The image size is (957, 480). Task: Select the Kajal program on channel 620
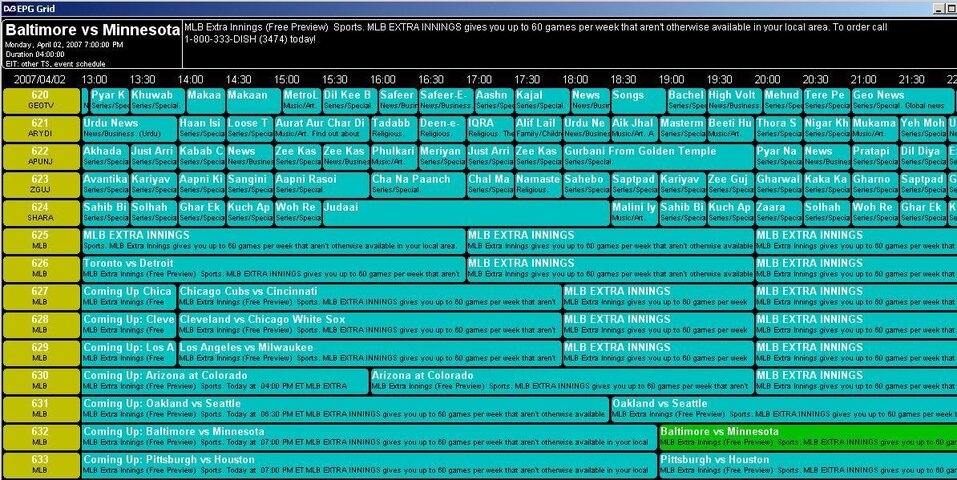tap(542, 101)
